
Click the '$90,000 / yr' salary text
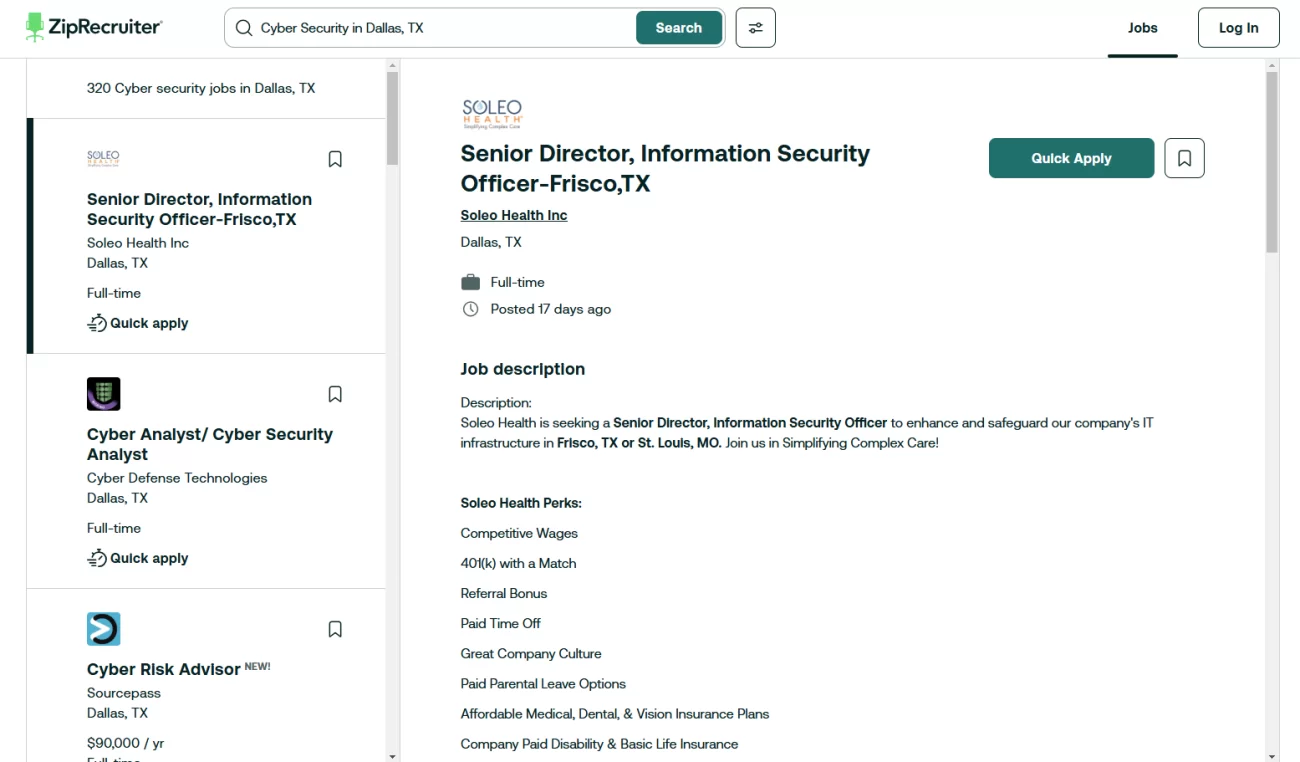tap(126, 743)
